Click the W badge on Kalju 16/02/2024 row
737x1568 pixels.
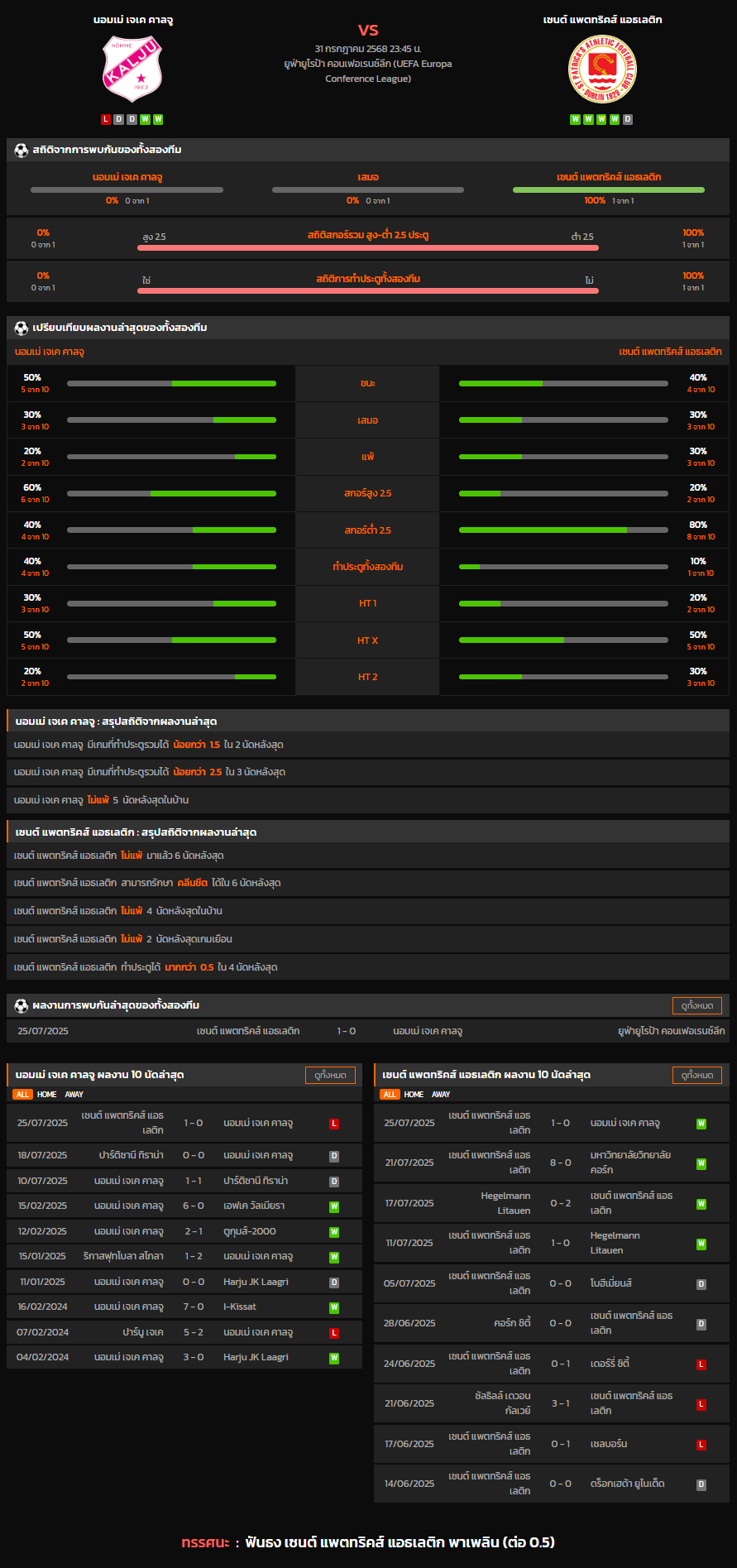[x=334, y=1307]
